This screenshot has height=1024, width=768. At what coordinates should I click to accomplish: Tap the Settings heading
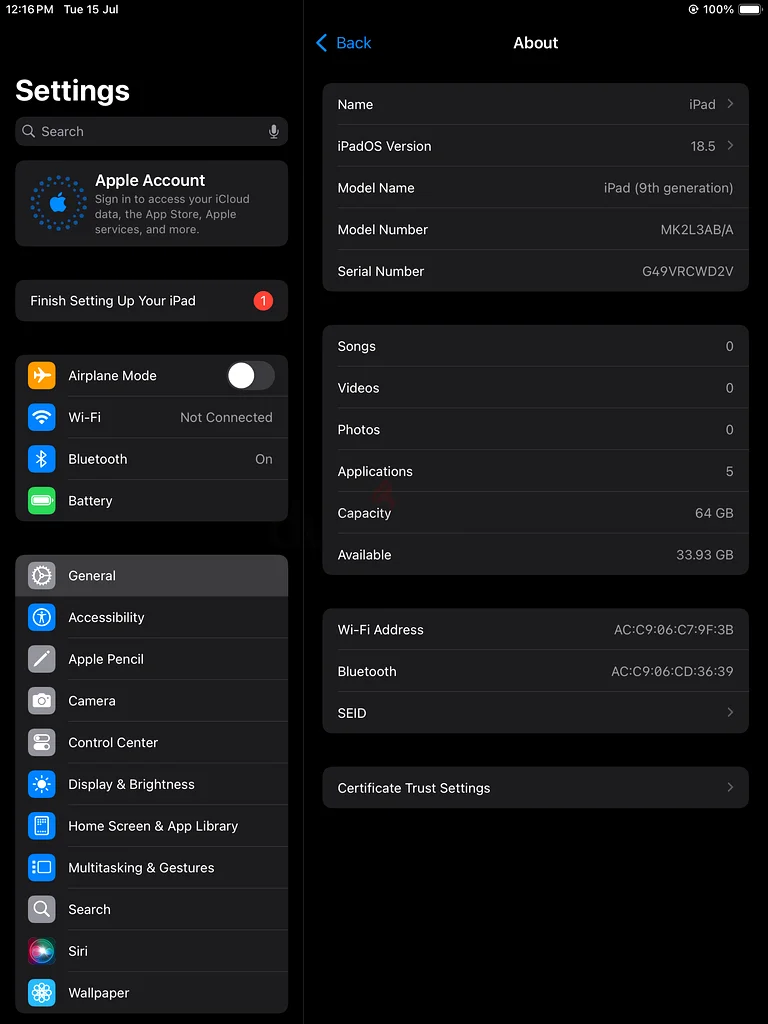pos(72,90)
